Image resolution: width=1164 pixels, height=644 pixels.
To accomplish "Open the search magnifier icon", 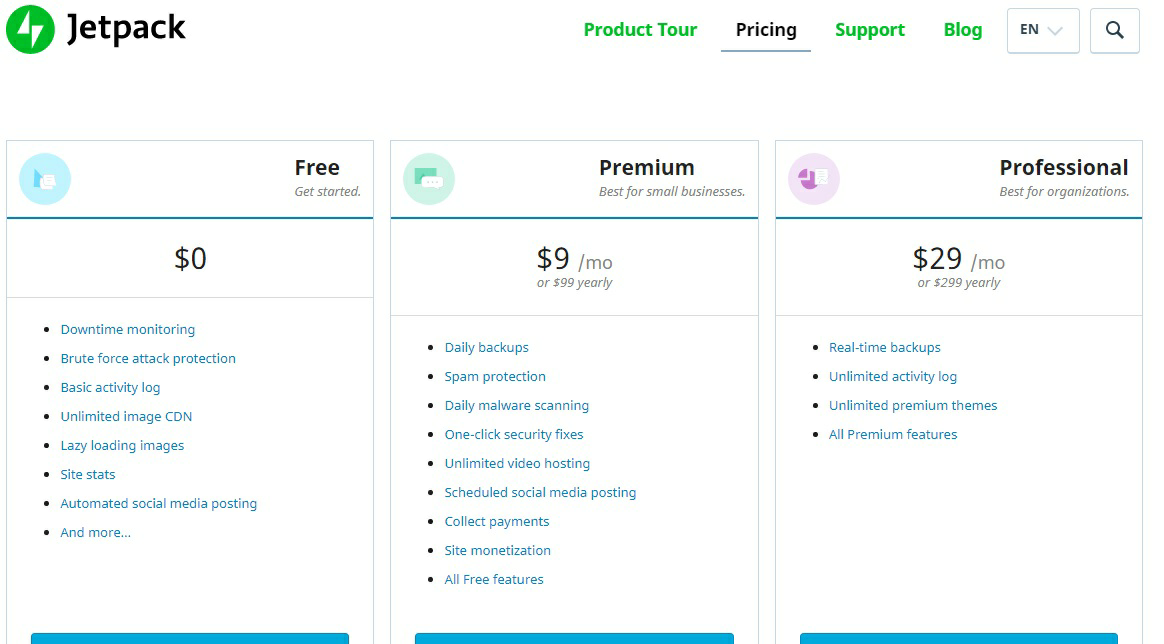I will (x=1114, y=30).
